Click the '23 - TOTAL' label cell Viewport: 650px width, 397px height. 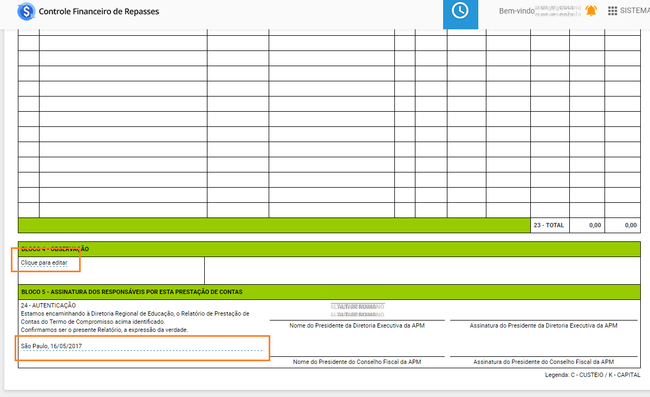(549, 225)
